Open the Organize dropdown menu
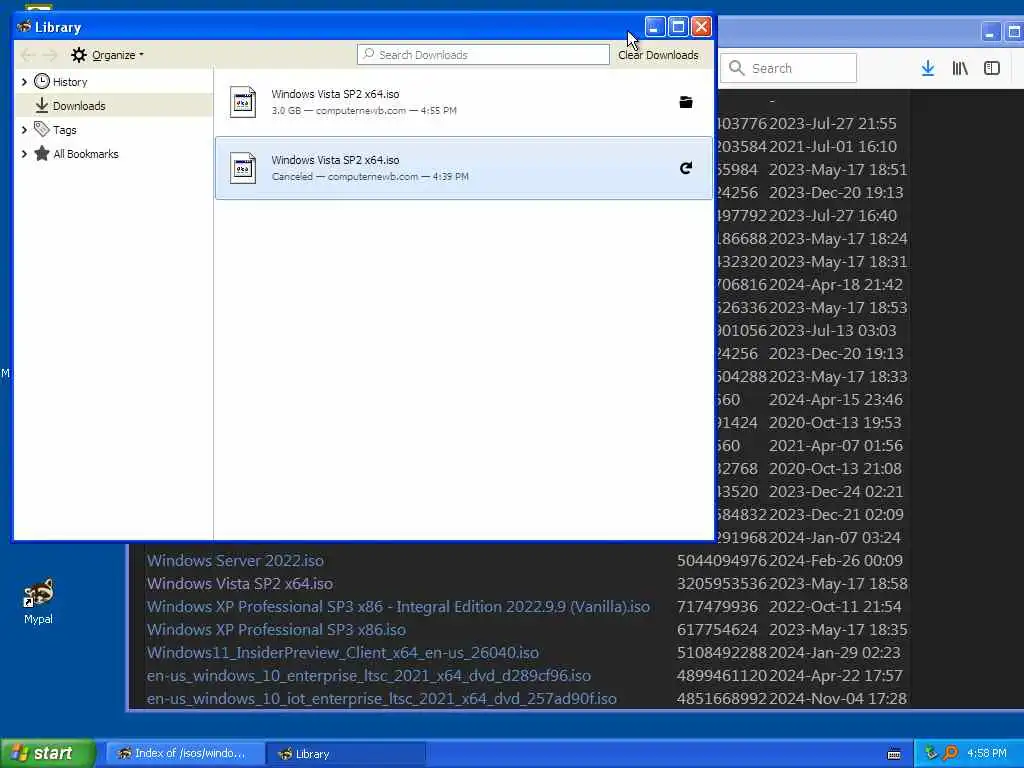 [x=117, y=55]
